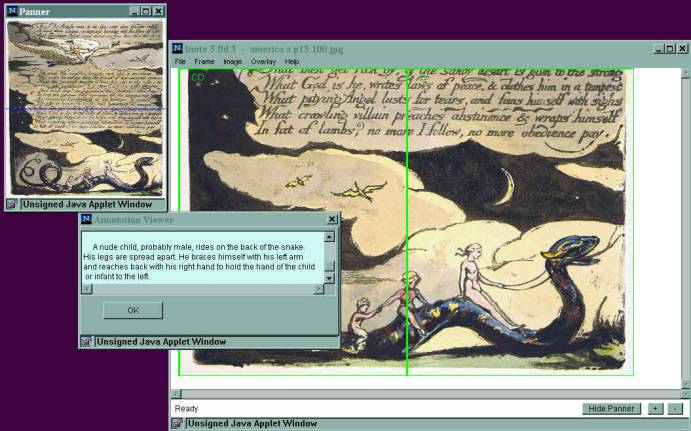Click the Ready status text
This screenshot has height=431, width=691.
[186, 409]
